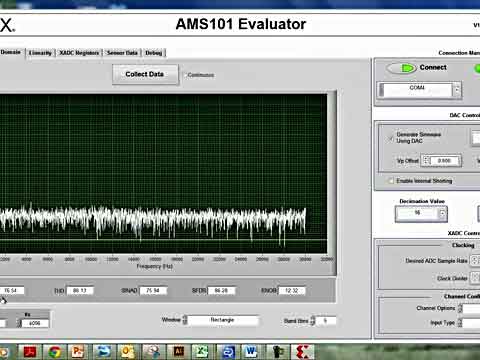Open Outlook from the taskbar
480x360 pixels.
[x=127, y=352]
